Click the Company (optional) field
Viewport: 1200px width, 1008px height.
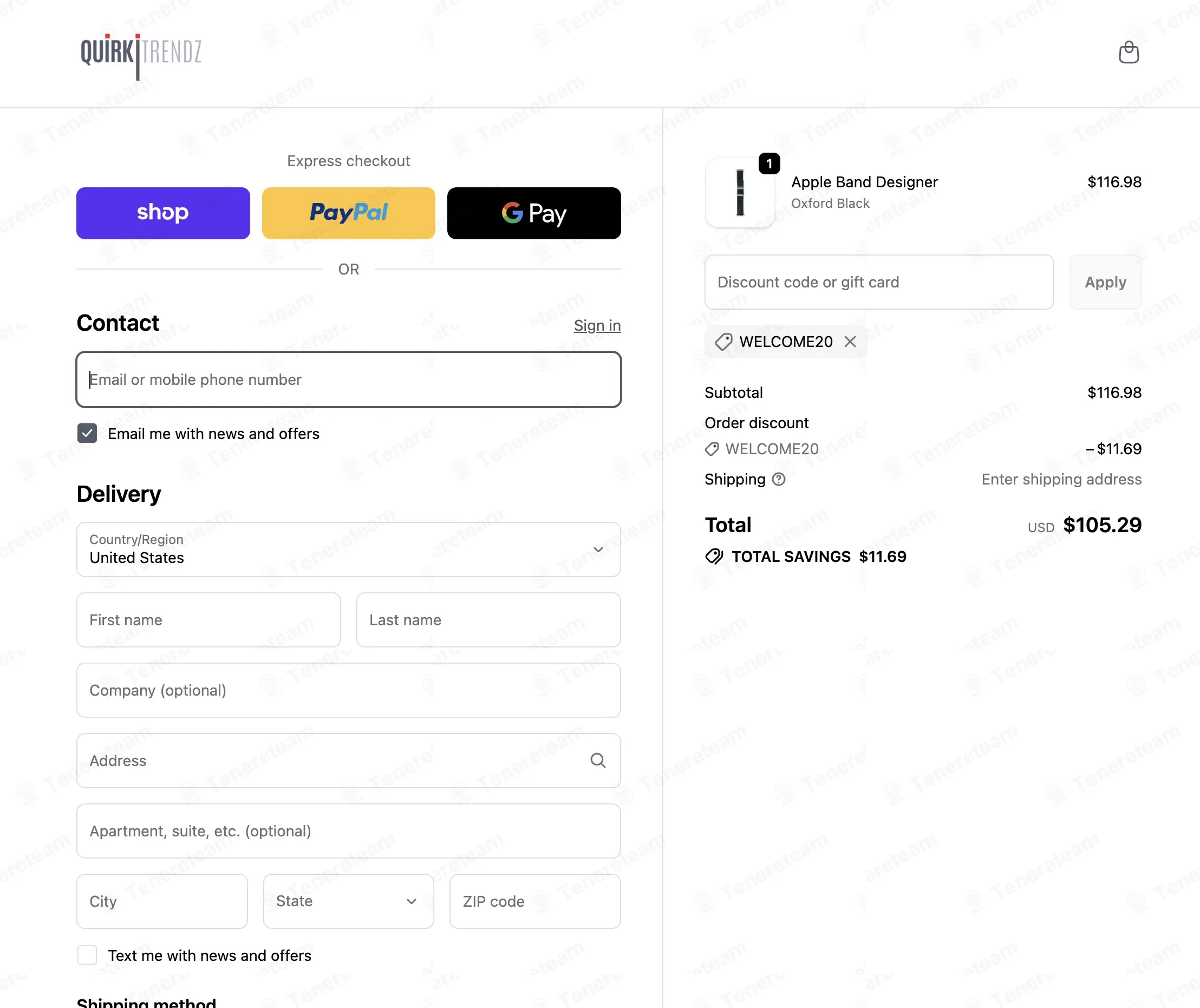pos(348,690)
